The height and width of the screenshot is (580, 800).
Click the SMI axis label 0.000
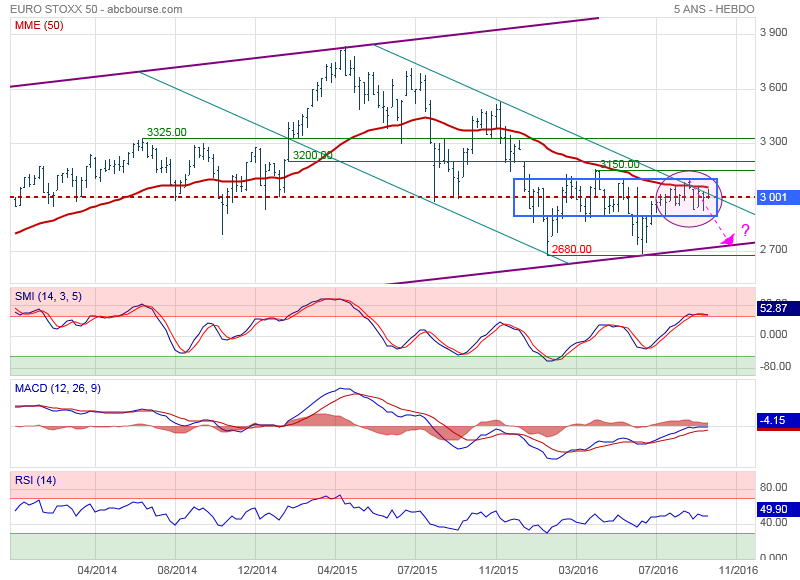pos(773,334)
